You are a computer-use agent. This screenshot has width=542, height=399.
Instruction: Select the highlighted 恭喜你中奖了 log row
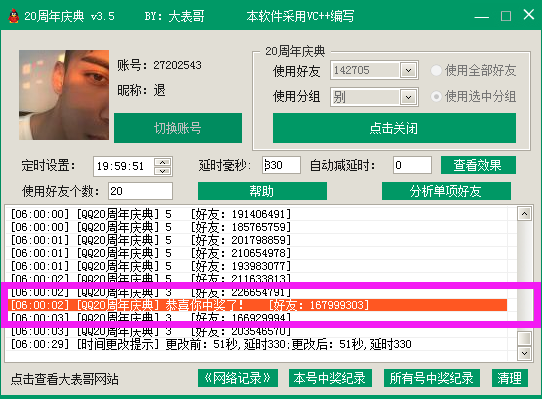[x=257, y=305]
